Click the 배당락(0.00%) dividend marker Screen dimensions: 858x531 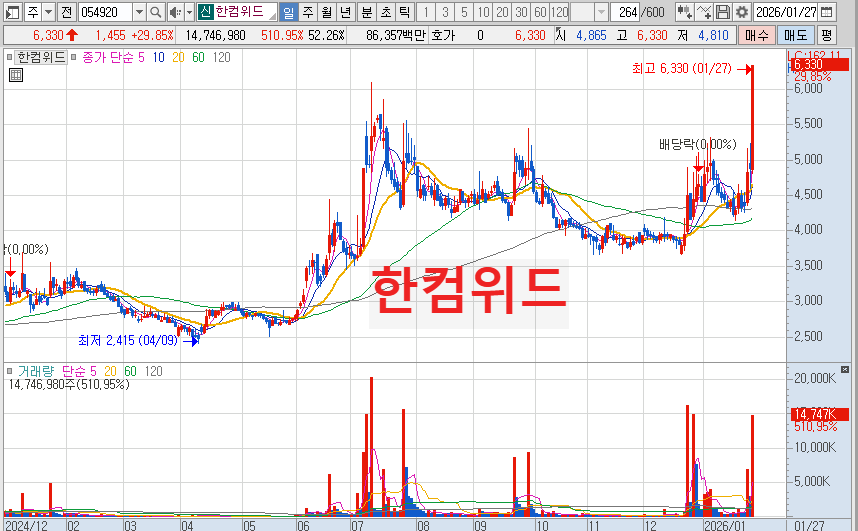(x=698, y=145)
